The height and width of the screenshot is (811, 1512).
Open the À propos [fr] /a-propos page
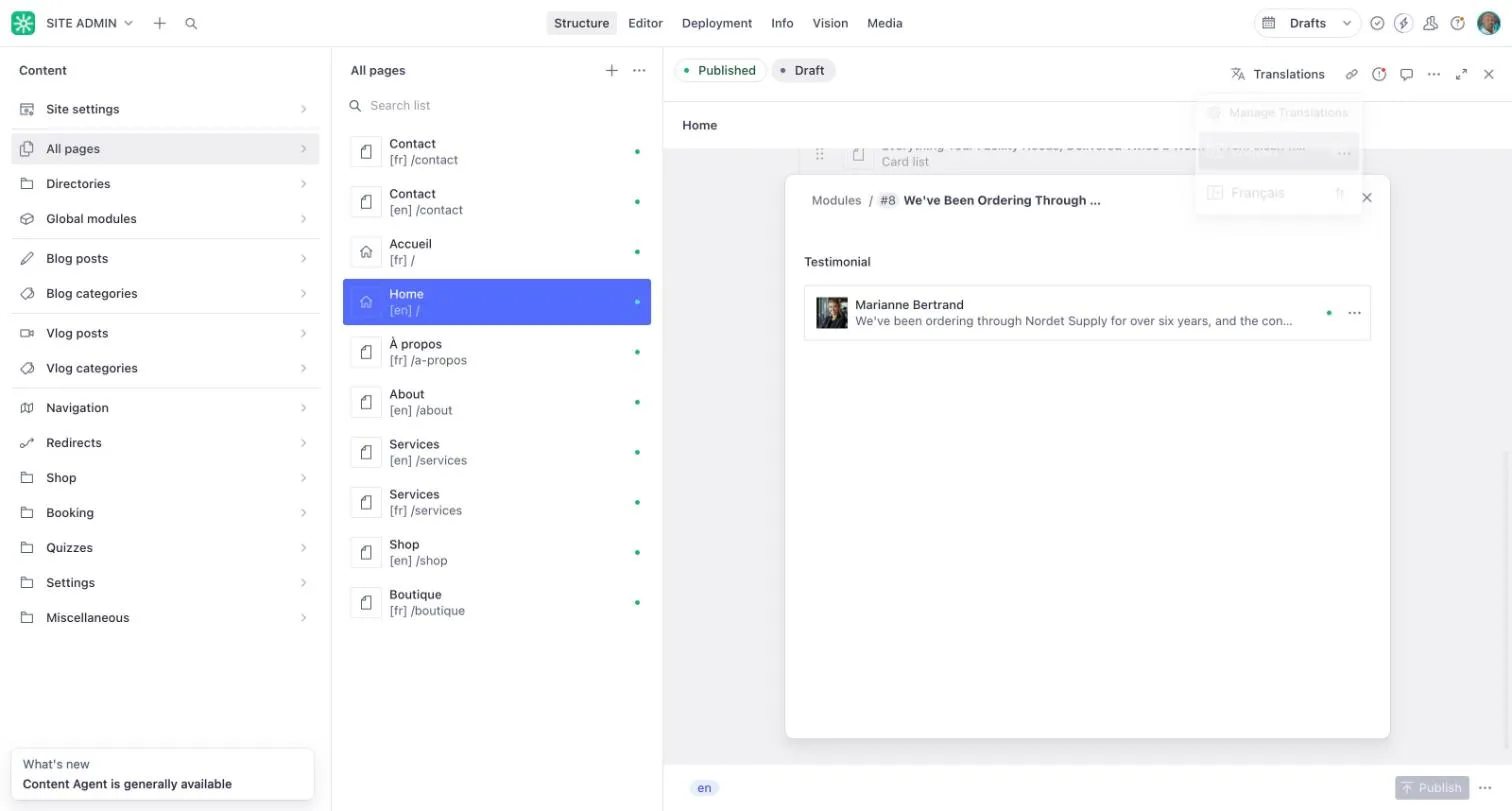[497, 352]
